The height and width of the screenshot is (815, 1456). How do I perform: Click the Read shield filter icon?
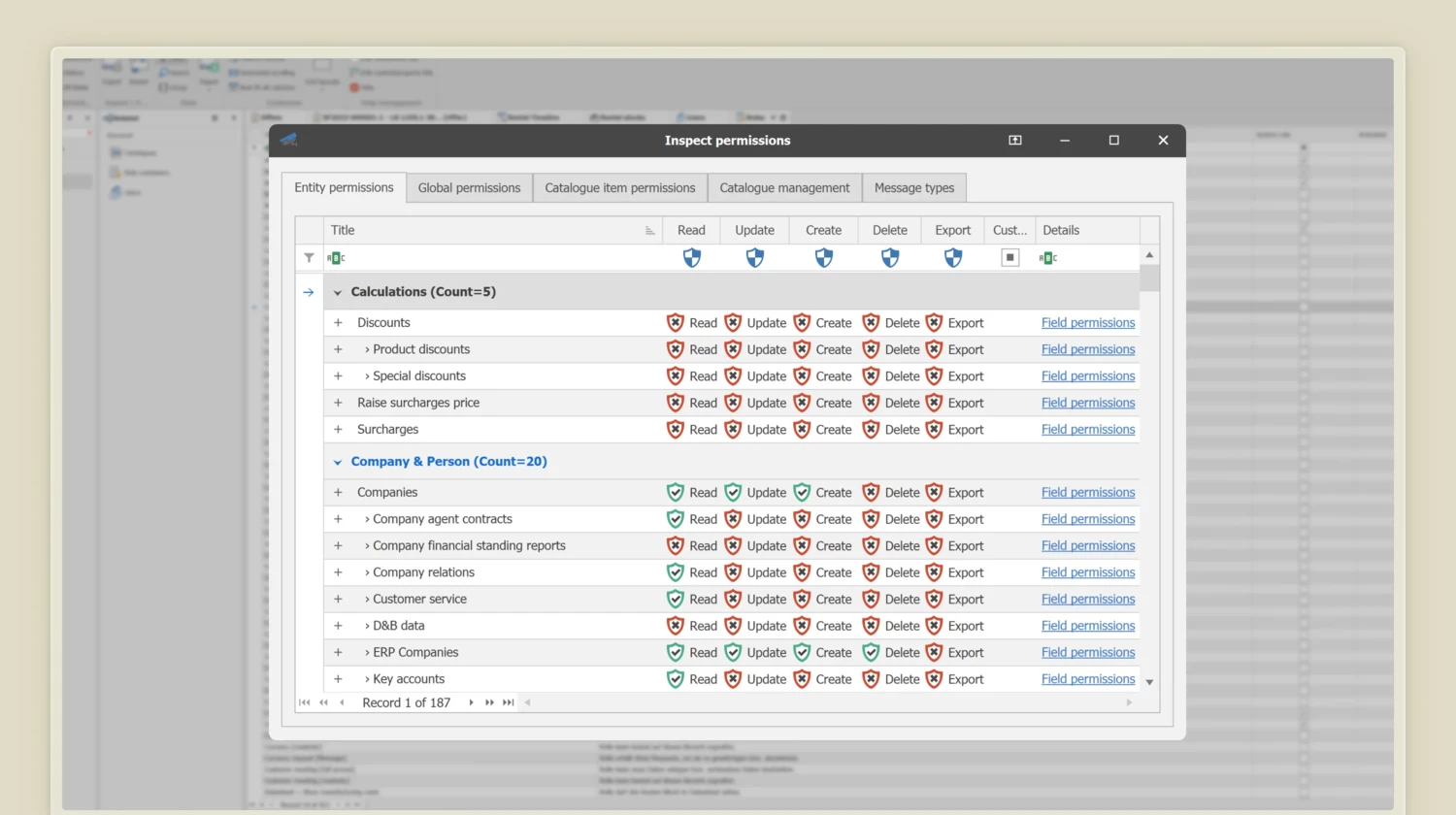692,257
